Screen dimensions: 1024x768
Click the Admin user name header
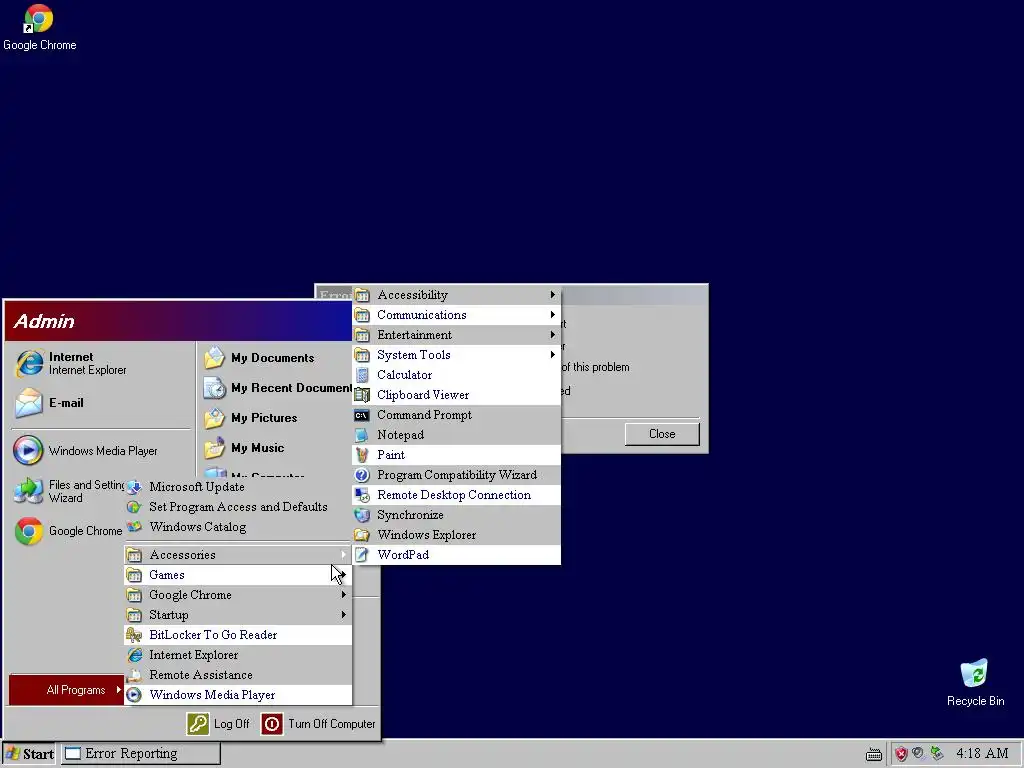point(44,321)
